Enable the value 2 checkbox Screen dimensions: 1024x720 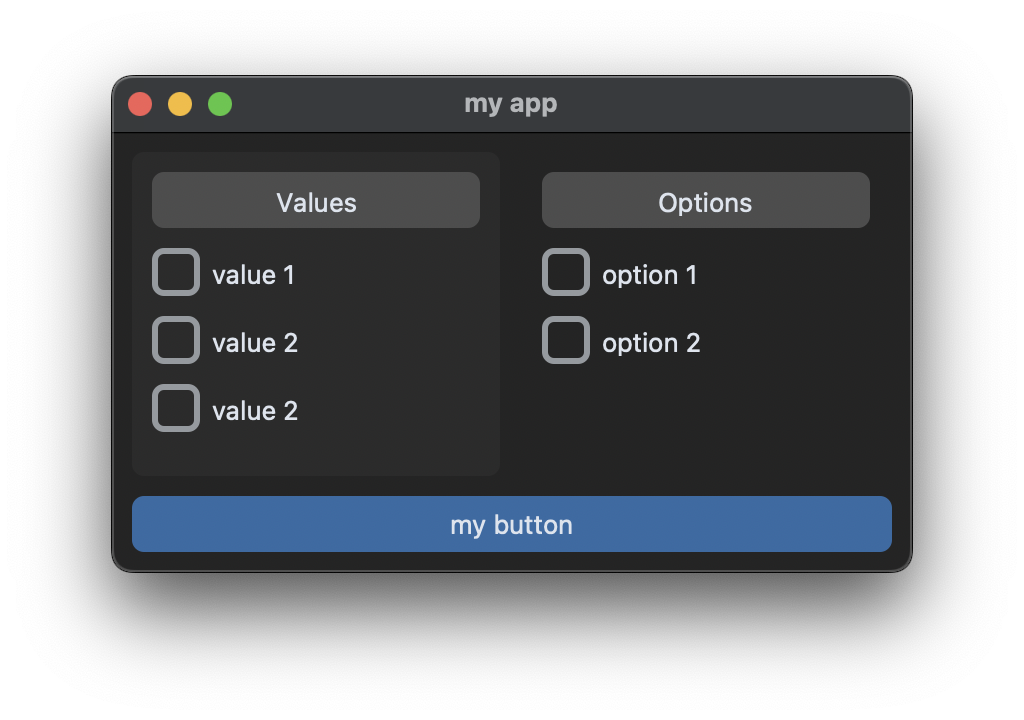pos(176,340)
